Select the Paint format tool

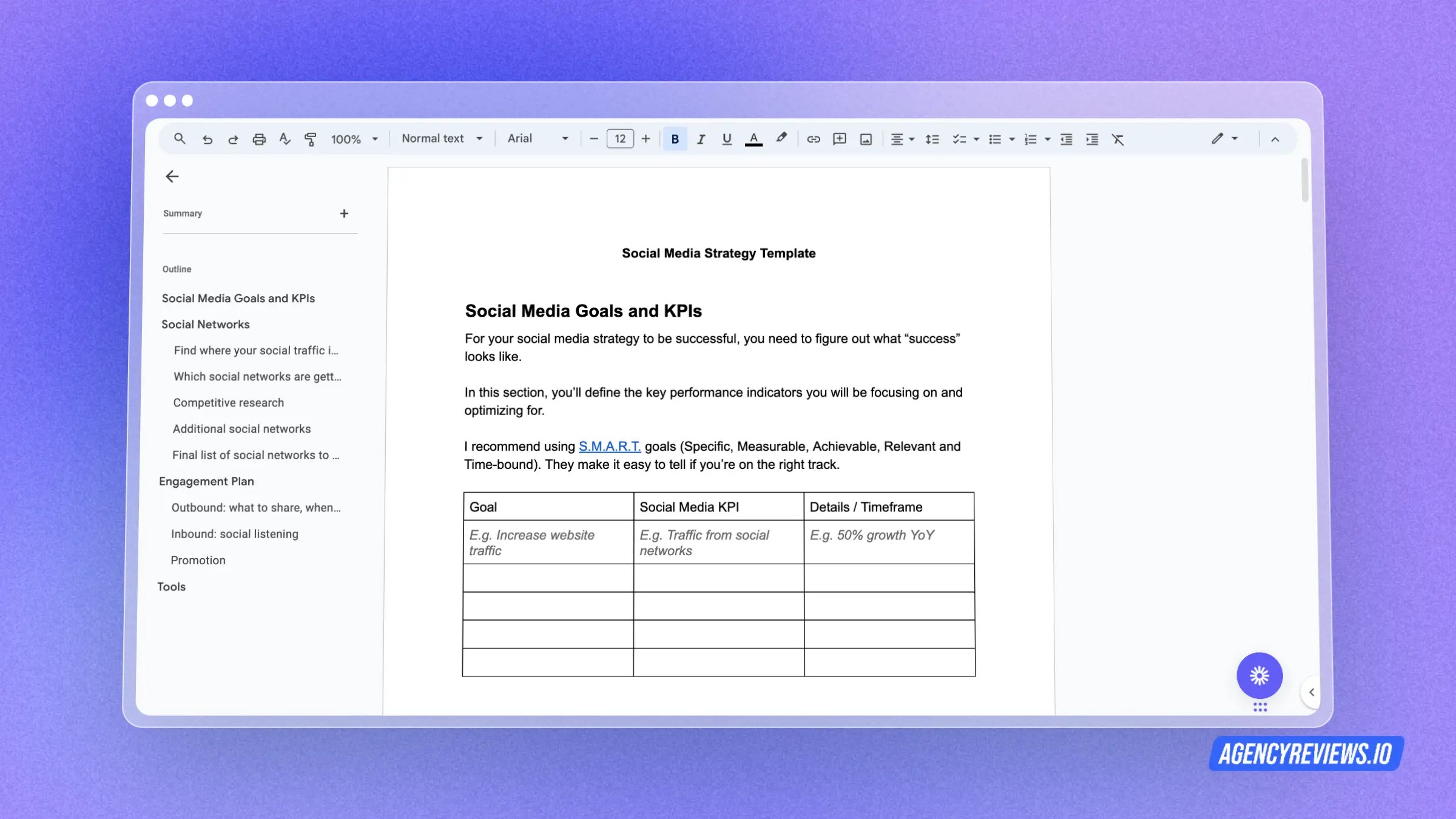click(x=310, y=139)
